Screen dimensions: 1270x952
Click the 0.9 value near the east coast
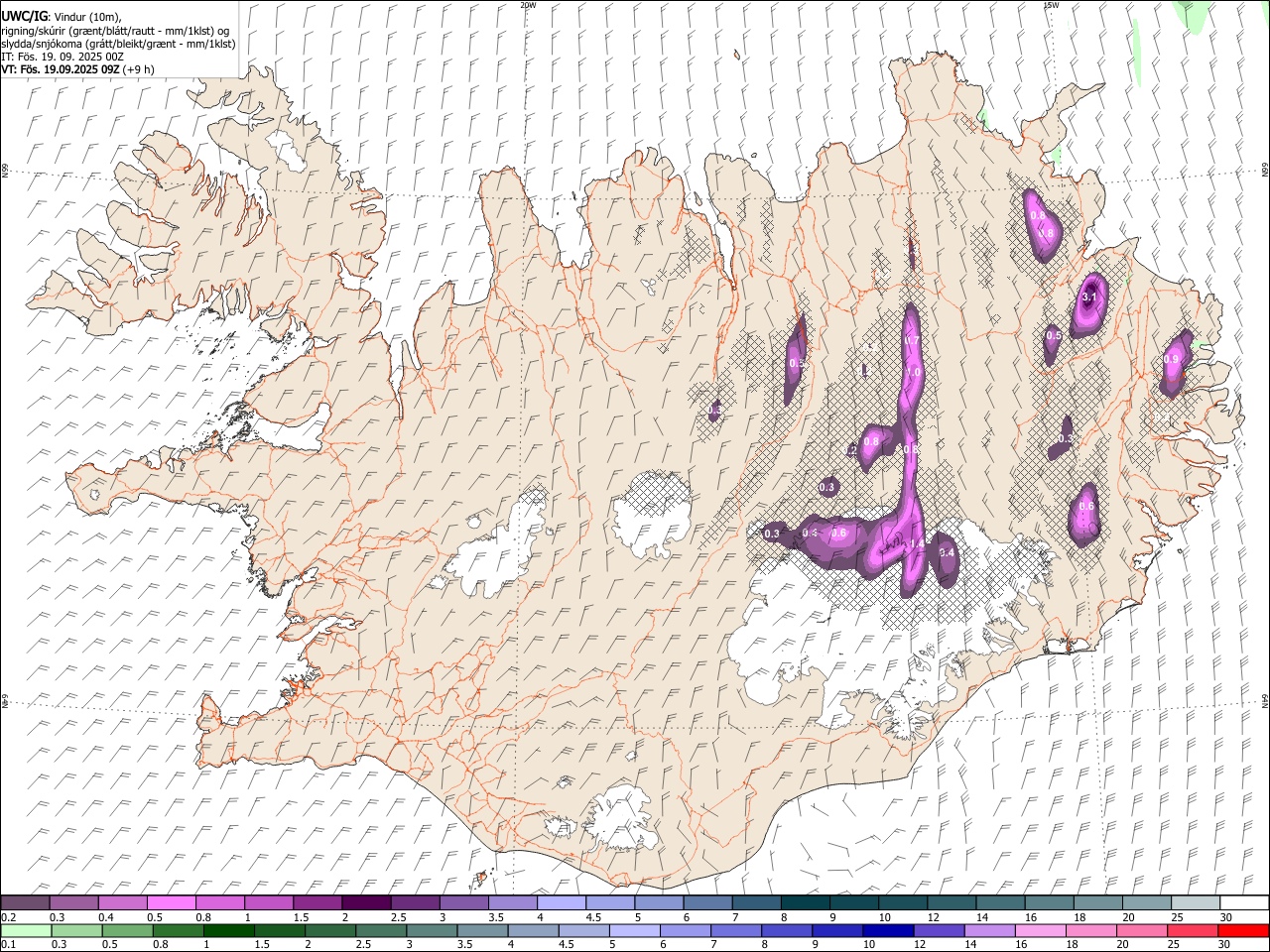coord(1172,360)
